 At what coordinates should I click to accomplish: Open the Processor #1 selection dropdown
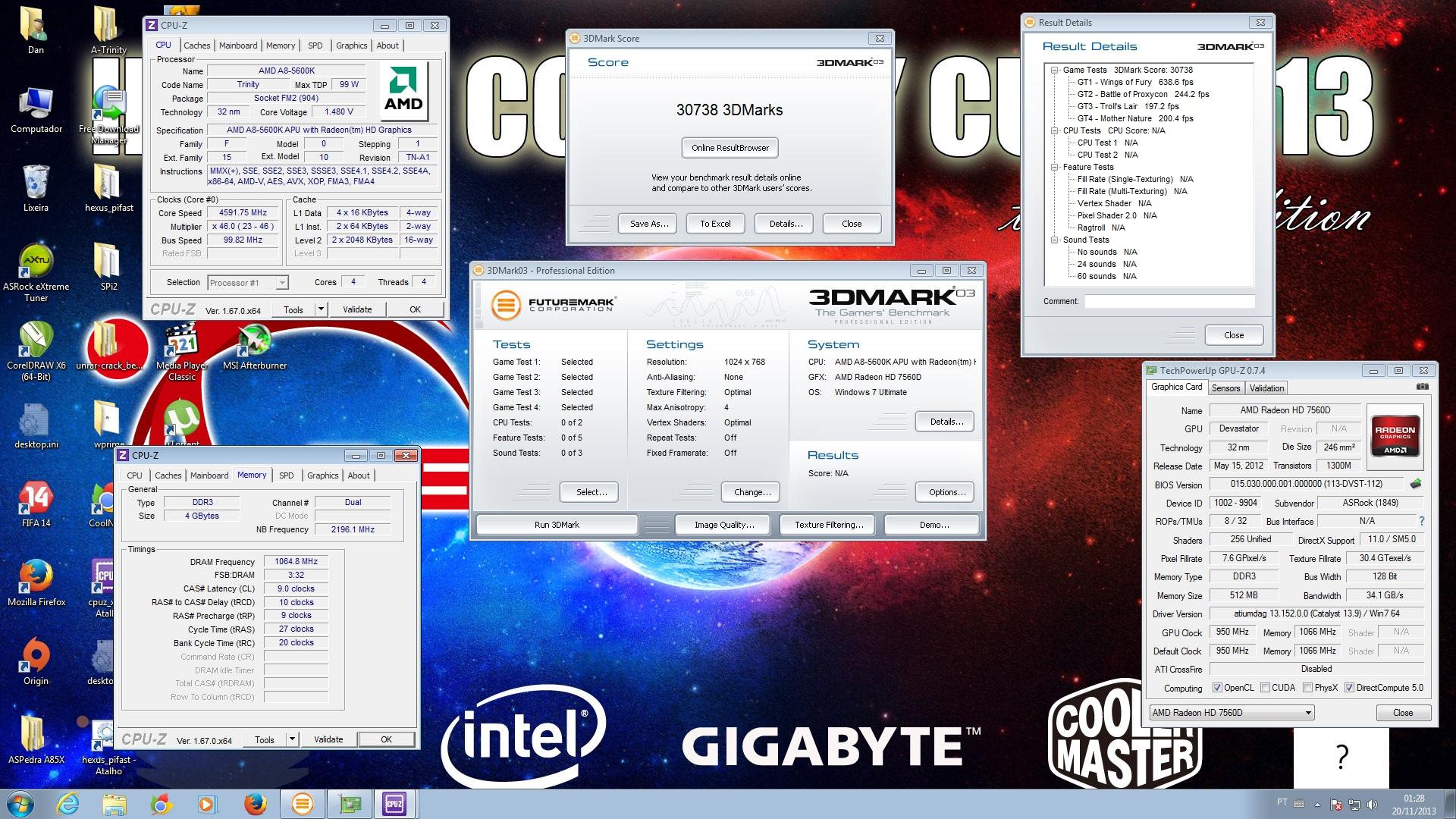coord(247,283)
